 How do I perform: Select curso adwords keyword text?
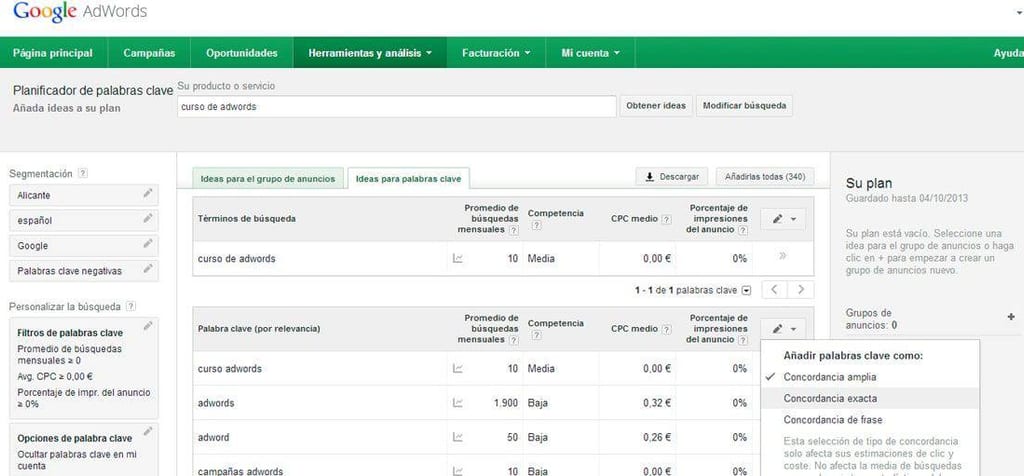(x=229, y=368)
